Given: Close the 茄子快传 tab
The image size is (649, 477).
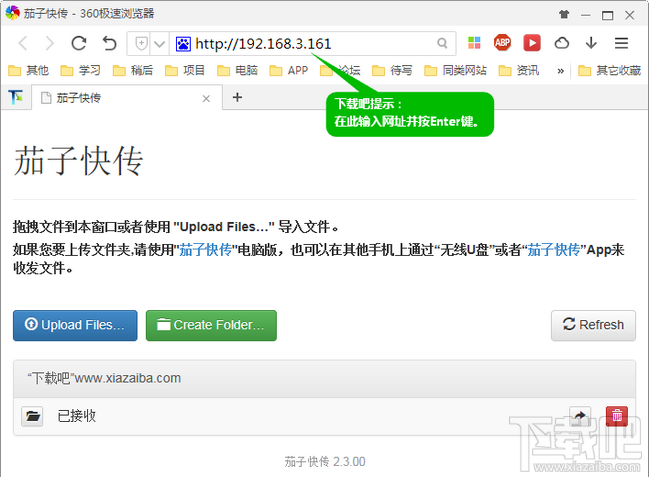Looking at the screenshot, I should pyautogui.click(x=206, y=99).
